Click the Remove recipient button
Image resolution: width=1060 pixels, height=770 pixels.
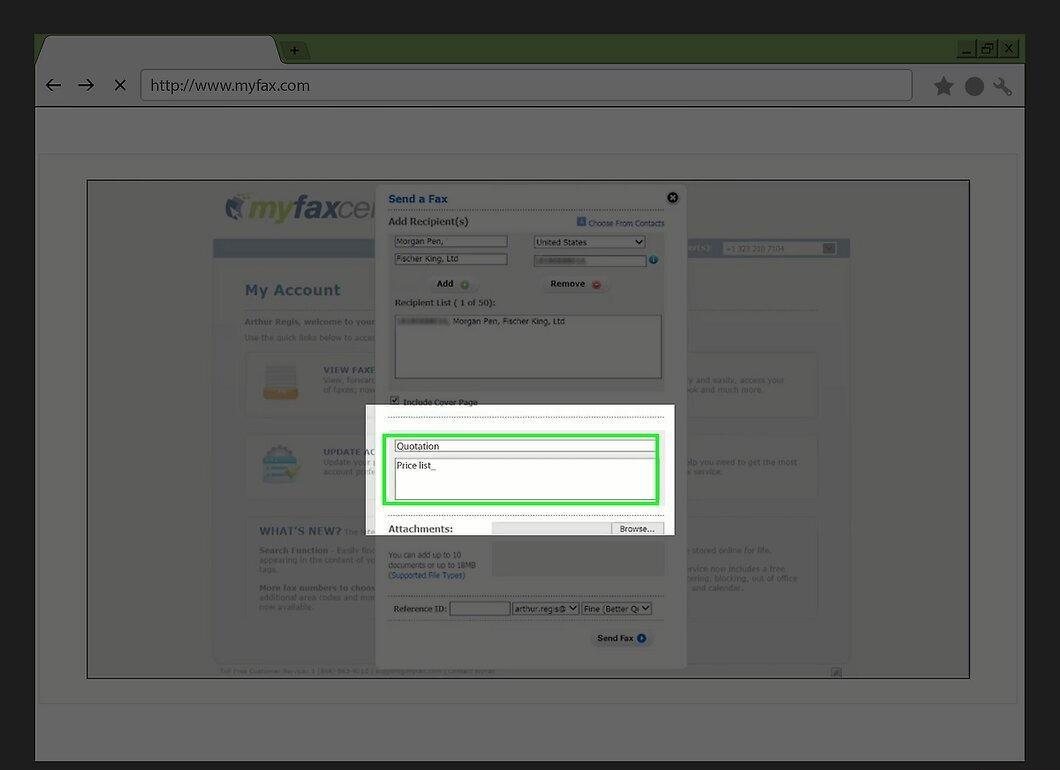click(575, 284)
